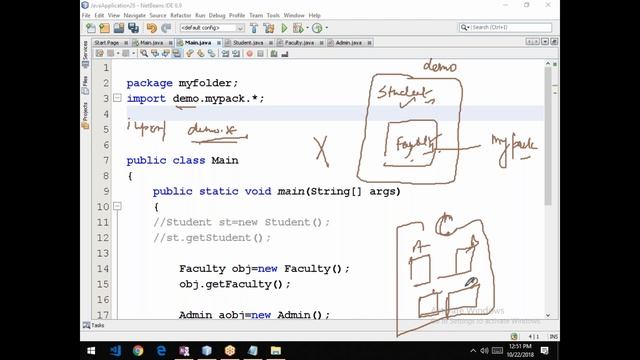Click the Stop Macro Recording icon
640x360 pixels.
coord(260,53)
